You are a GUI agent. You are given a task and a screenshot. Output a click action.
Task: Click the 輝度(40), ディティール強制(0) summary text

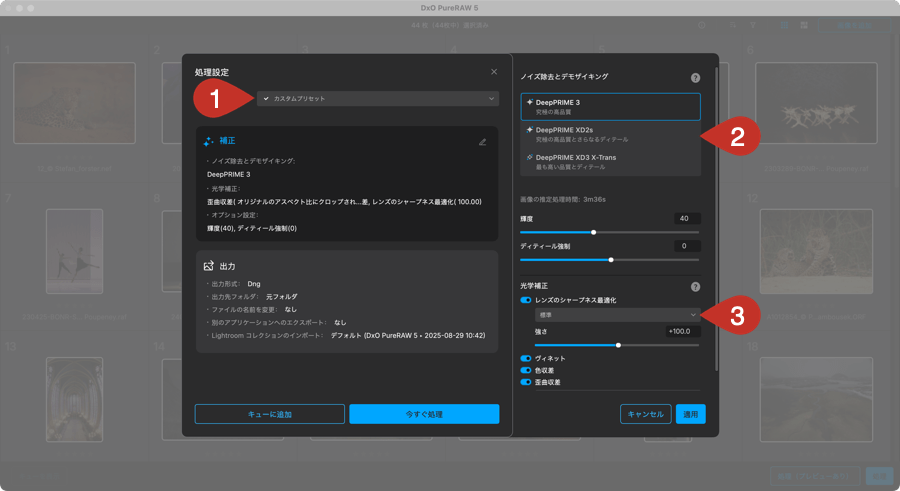click(252, 228)
